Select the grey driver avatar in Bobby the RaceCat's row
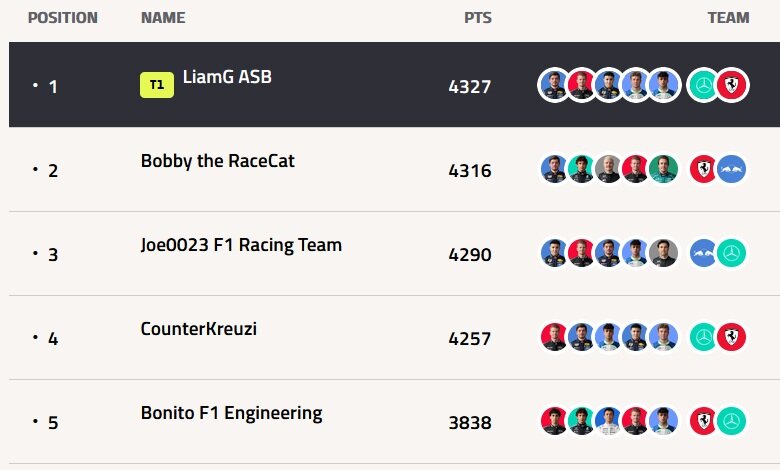Screen dimensions: 780x470 [x=608, y=169]
